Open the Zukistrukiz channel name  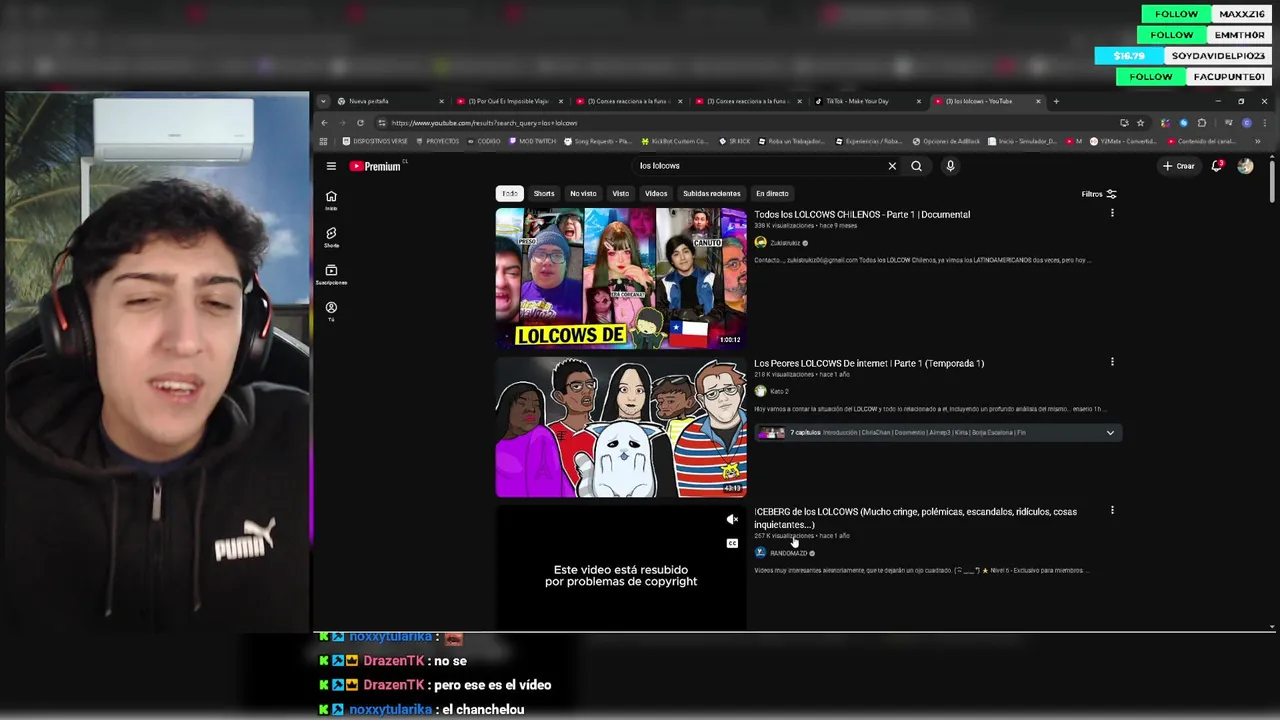[784, 243]
